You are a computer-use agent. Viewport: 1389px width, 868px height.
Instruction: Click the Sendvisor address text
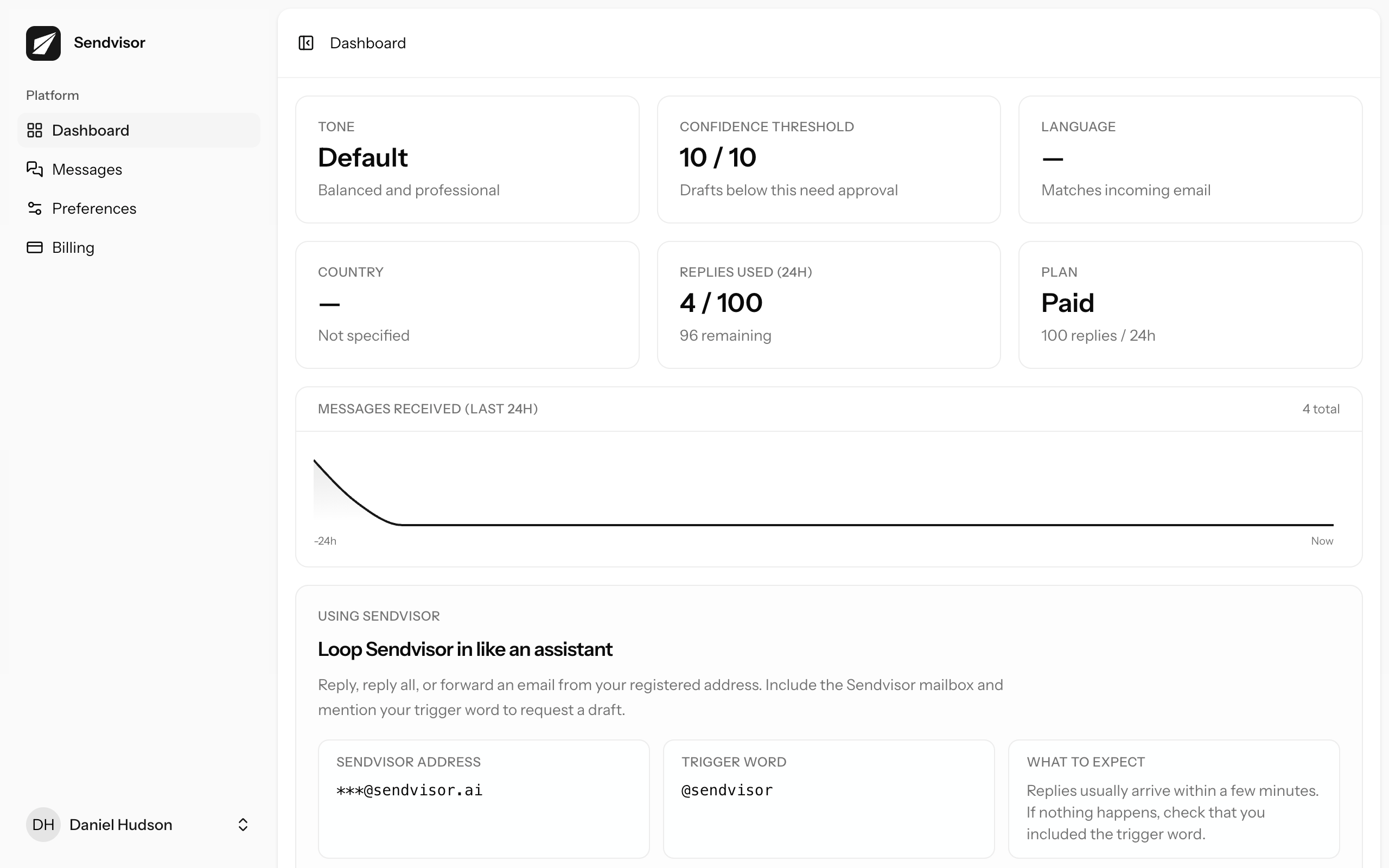pos(409,790)
